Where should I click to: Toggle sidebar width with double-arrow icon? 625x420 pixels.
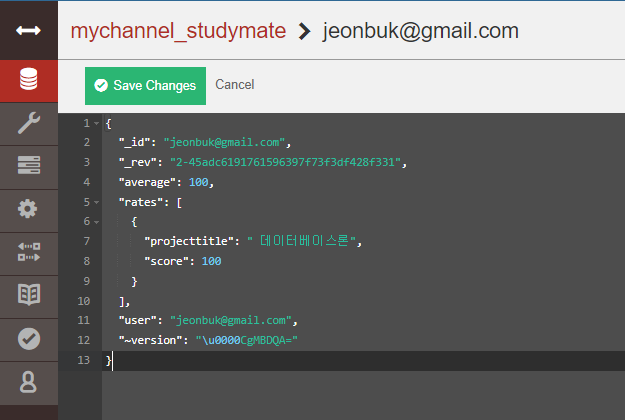click(x=28, y=30)
